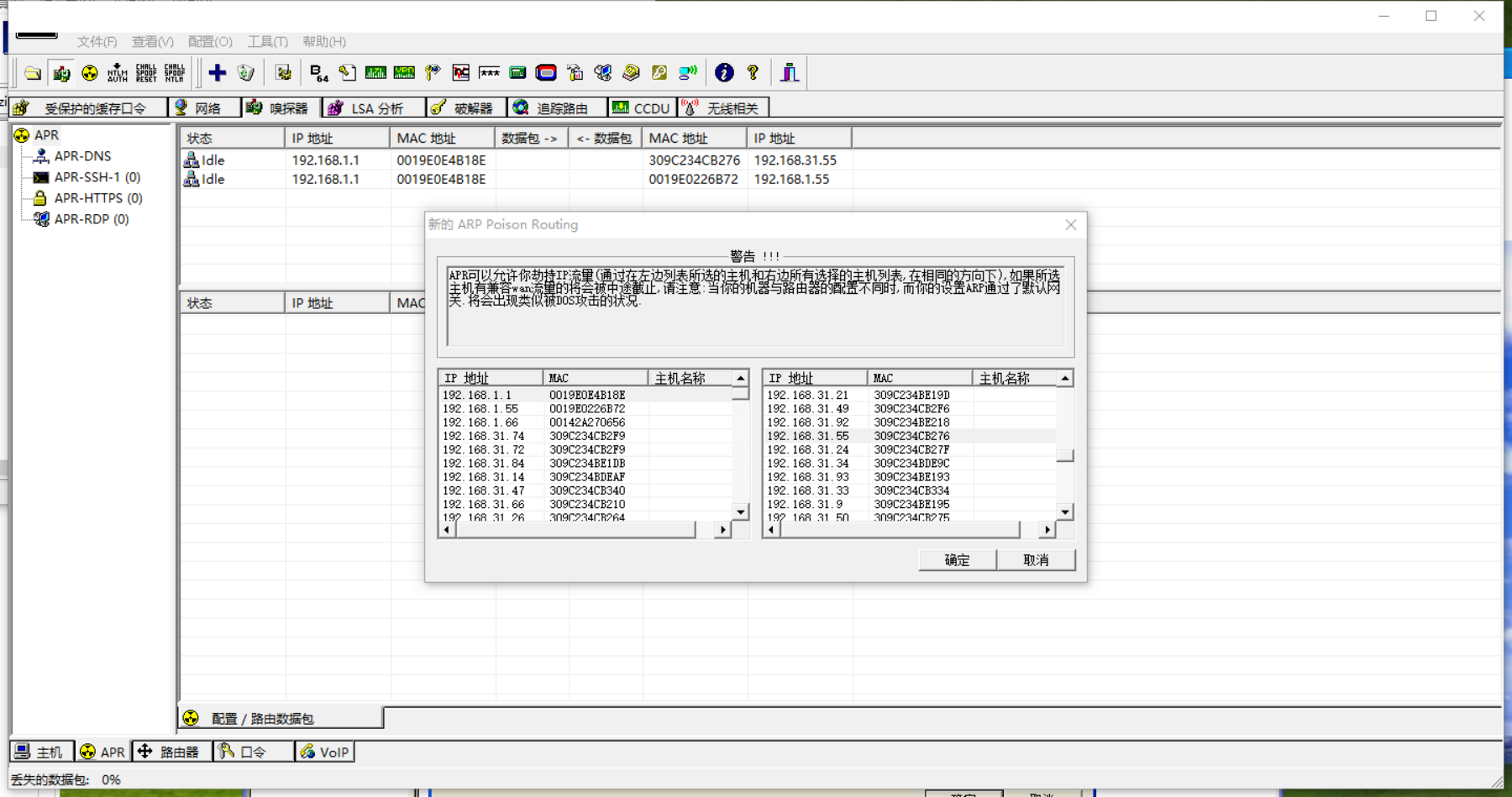Select host 192.168.1.66 in left list
Screen dimensions: 1512x797
[585, 422]
